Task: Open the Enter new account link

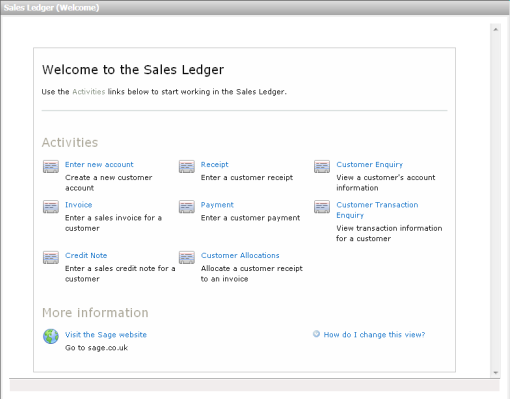Action: [99, 164]
